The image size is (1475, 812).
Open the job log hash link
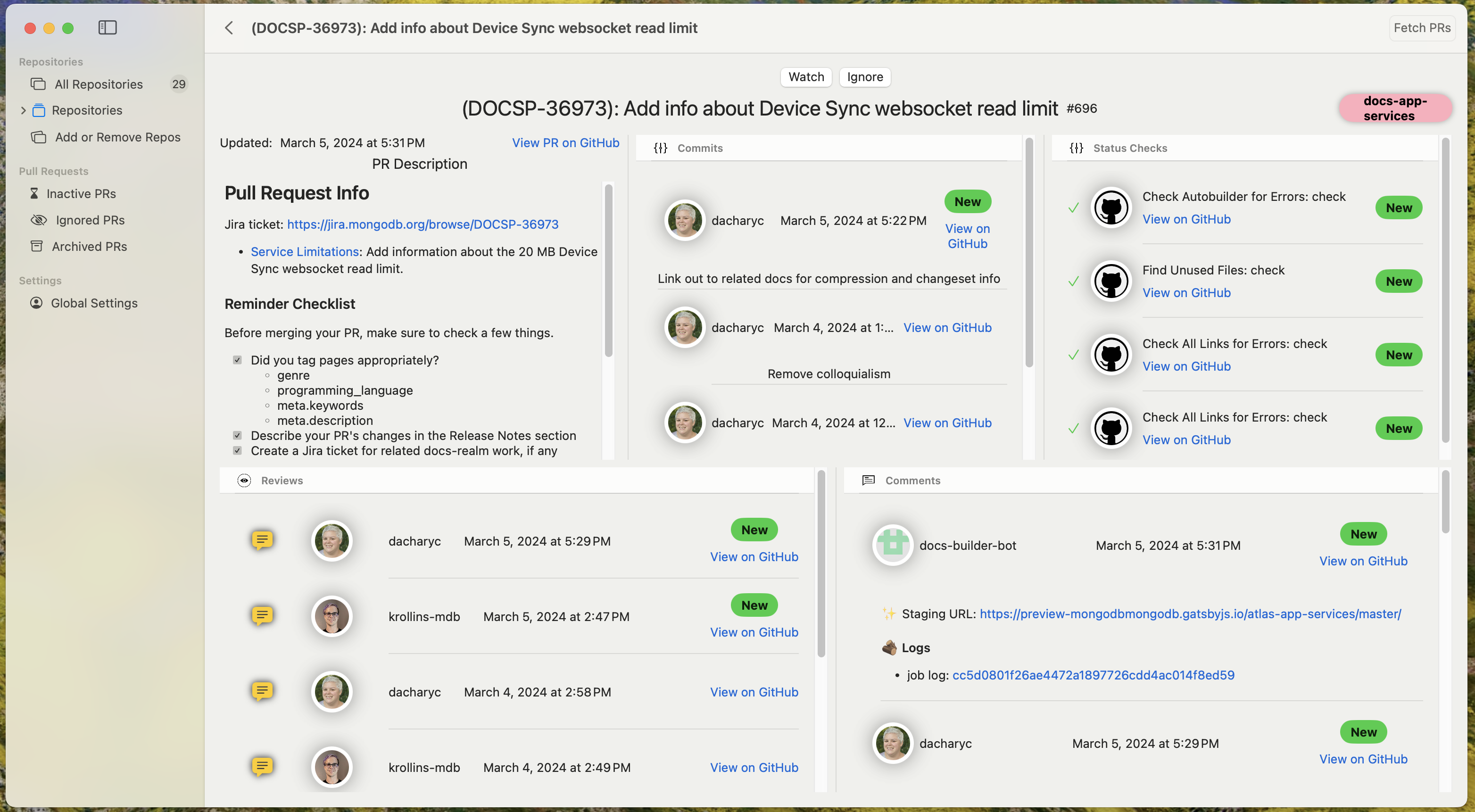[1093, 675]
